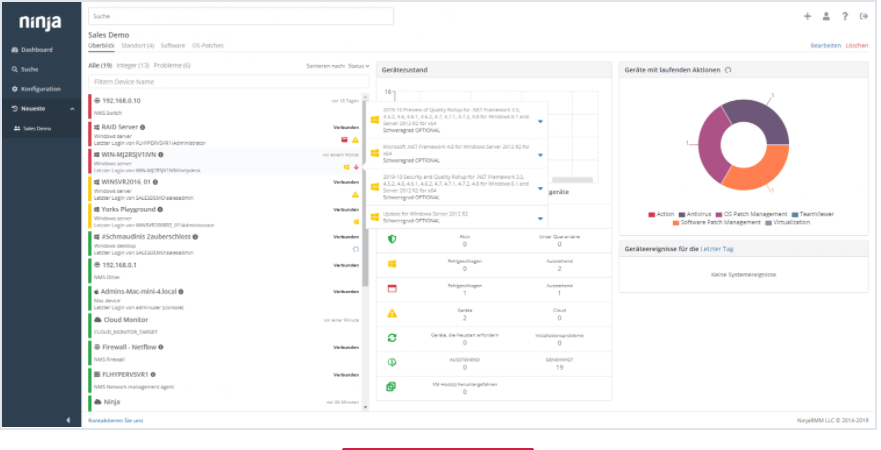Collapse the Neueste sidebar section
881x450 pixels.
point(71,108)
